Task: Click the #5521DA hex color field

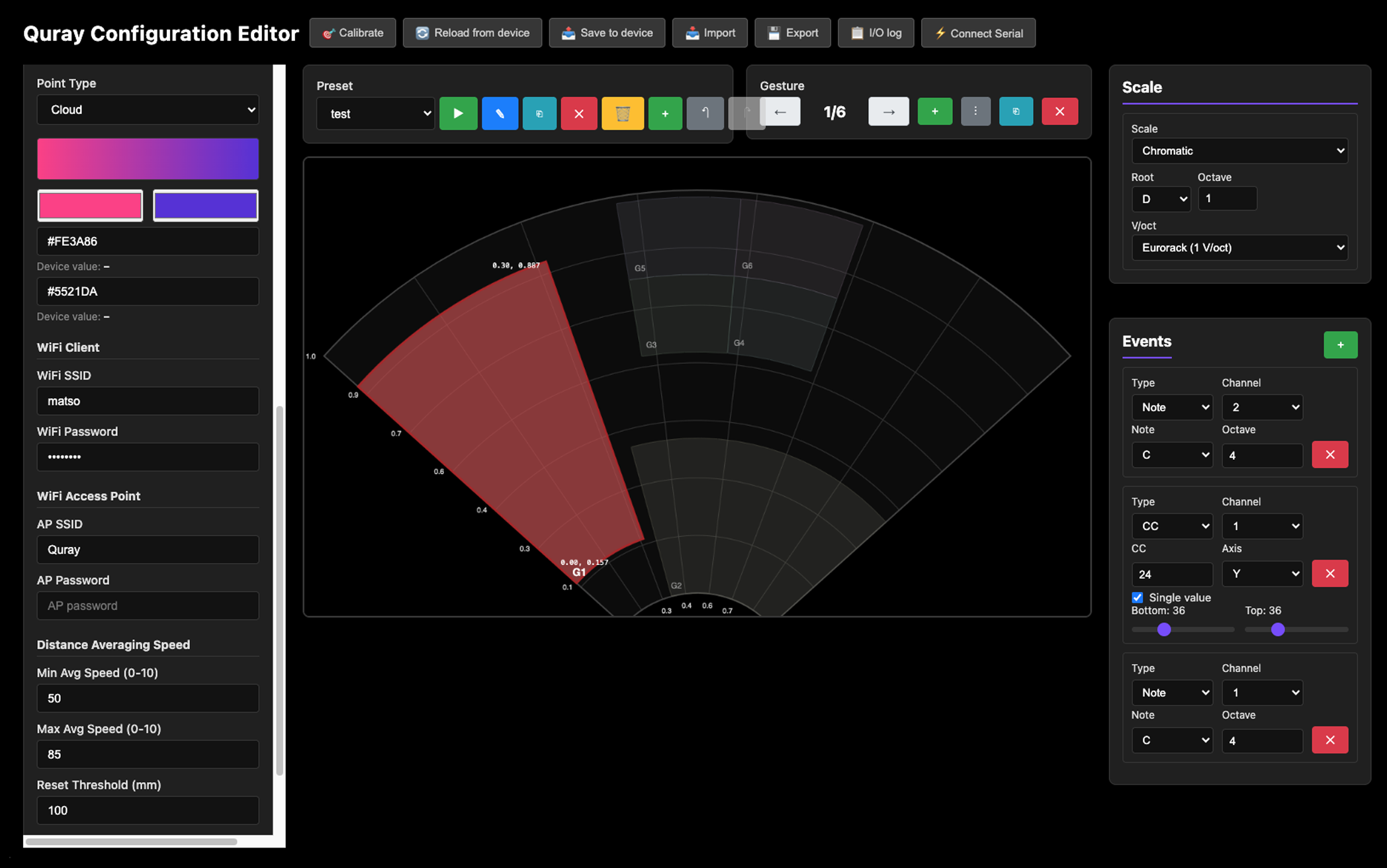Action: pos(148,291)
